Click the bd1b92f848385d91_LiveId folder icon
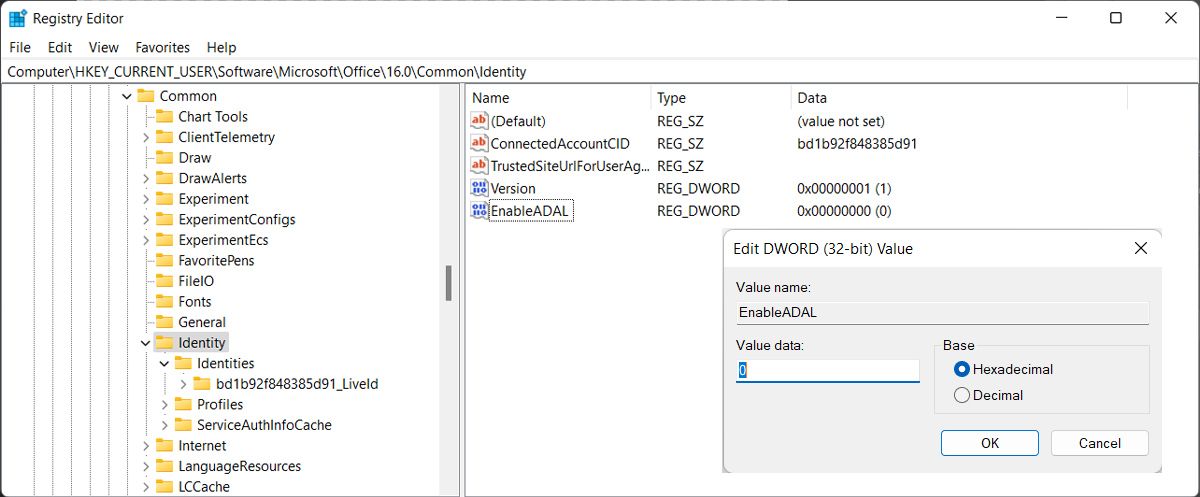 (202, 384)
